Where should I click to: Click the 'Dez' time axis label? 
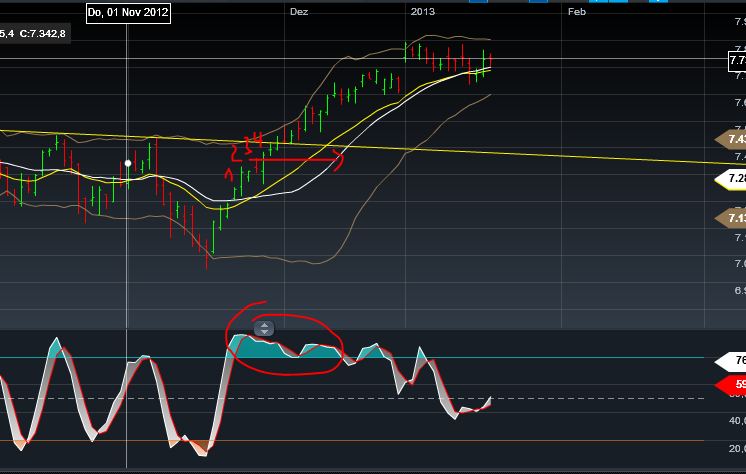click(299, 12)
